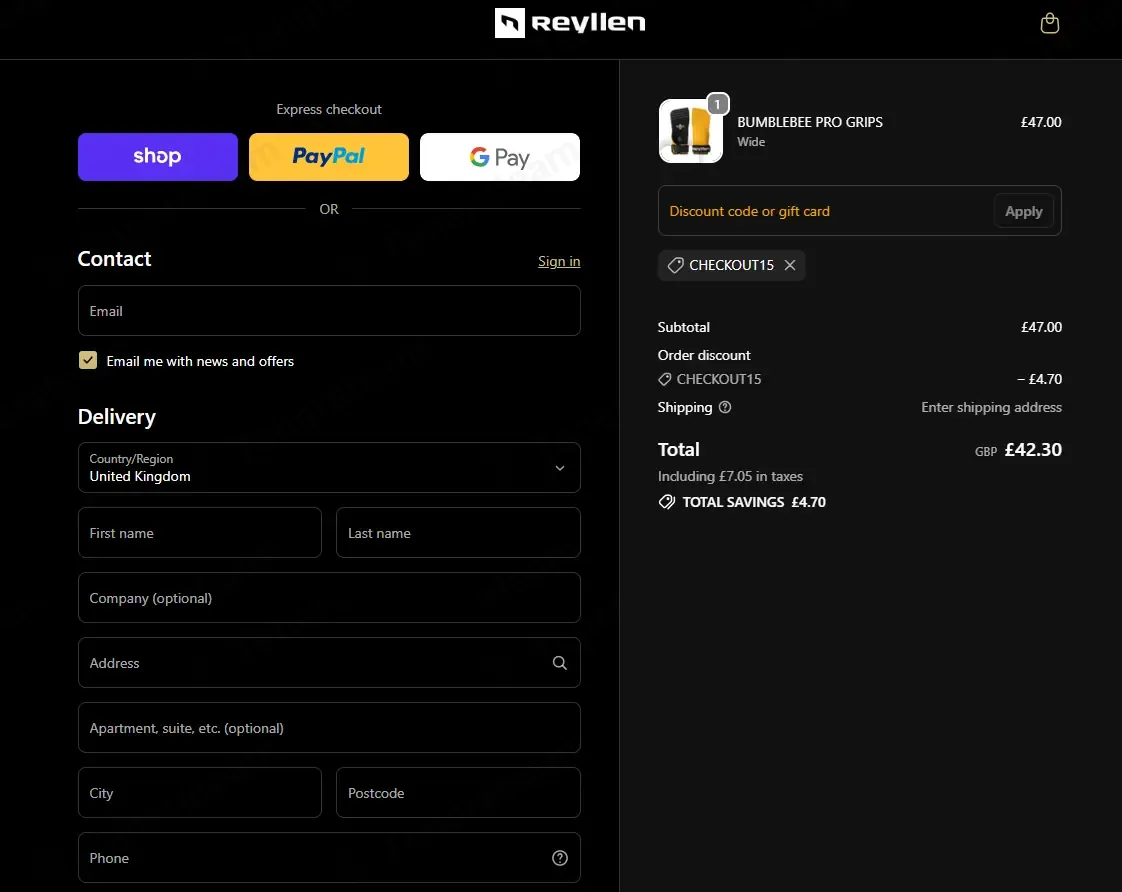This screenshot has height=892, width=1122.
Task: Focus the Last name field
Action: tap(458, 533)
